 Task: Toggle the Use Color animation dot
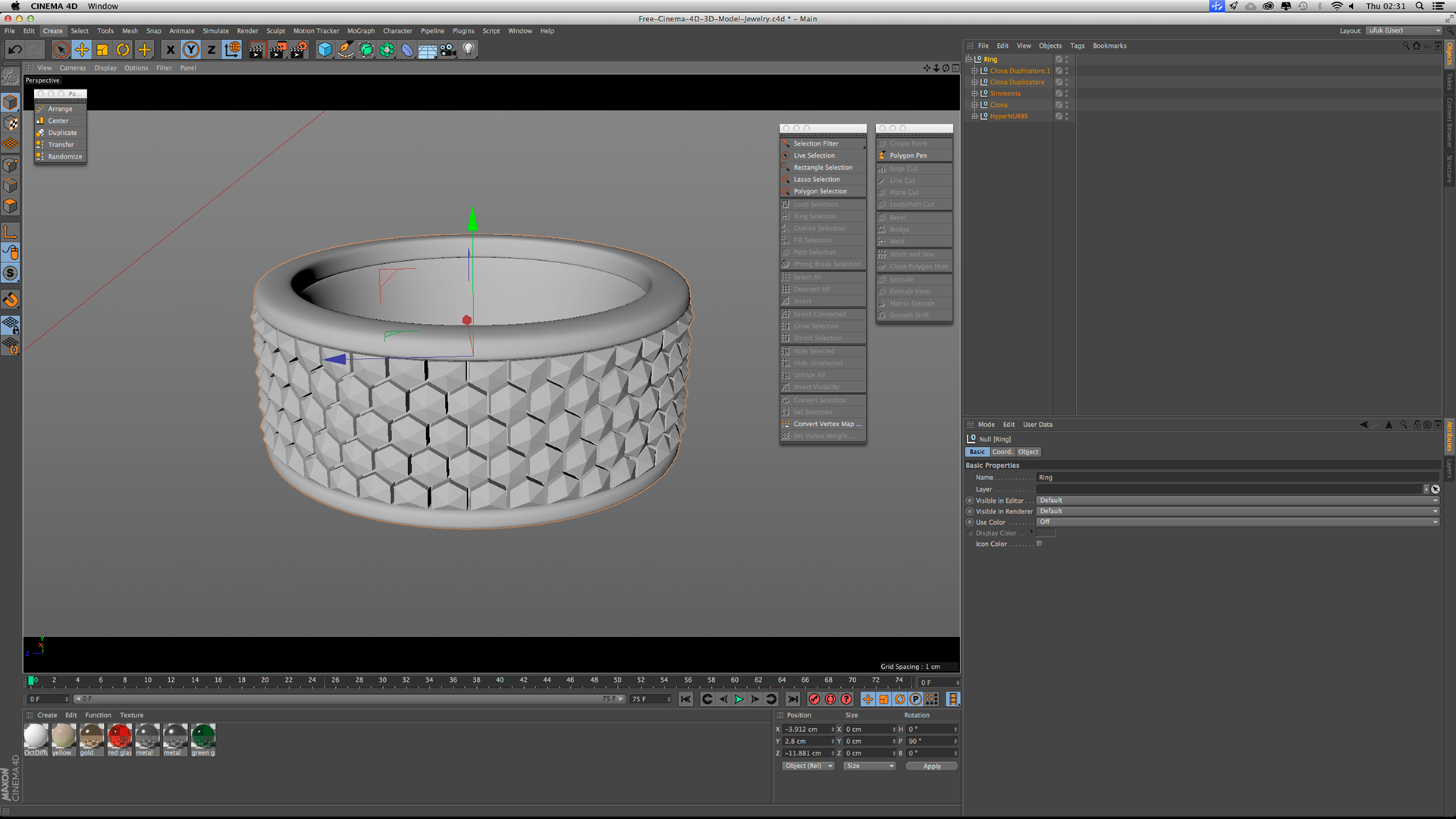pyautogui.click(x=970, y=522)
